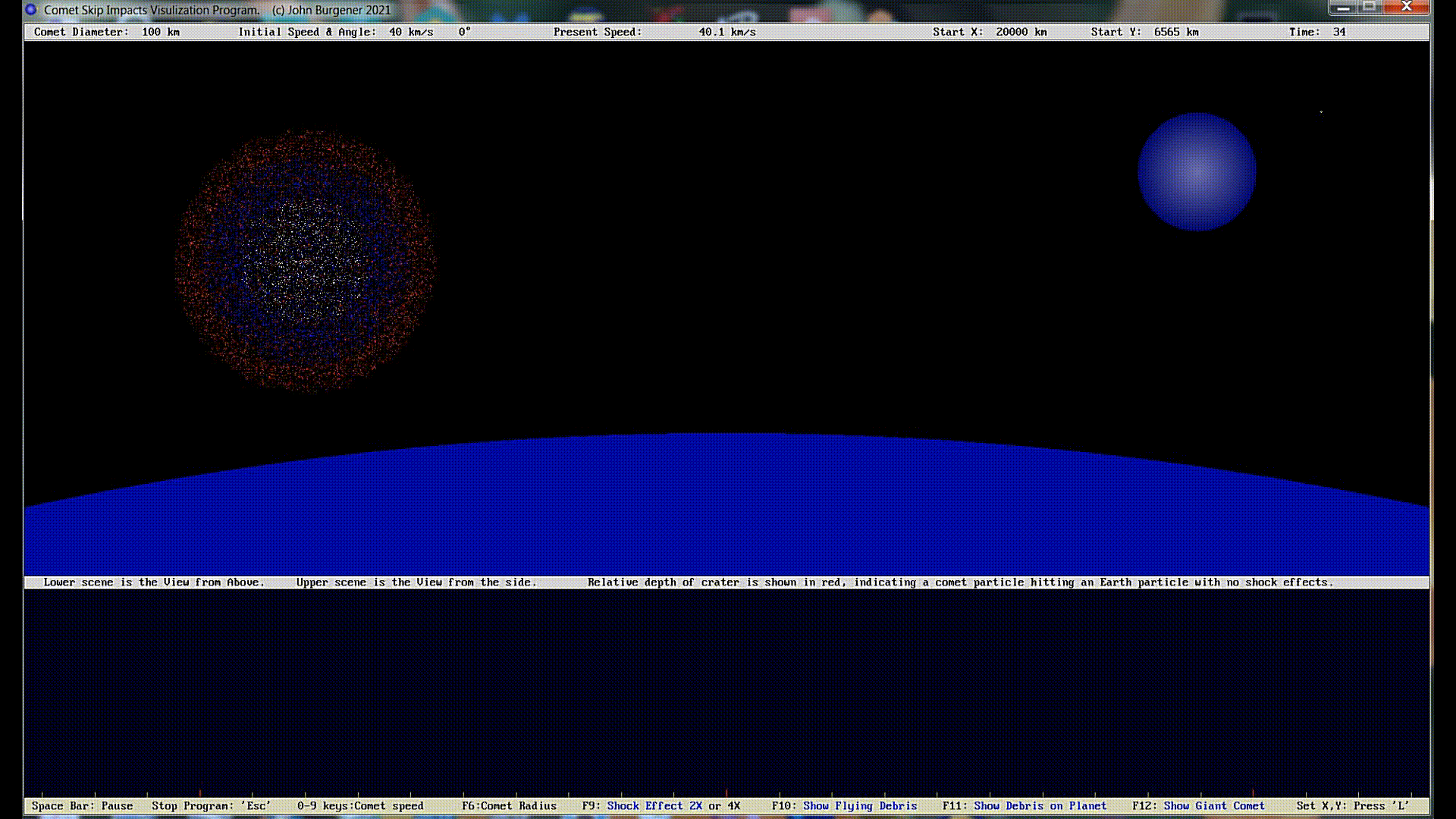
Task: Click the blue Earth surface arc
Action: pos(726,508)
